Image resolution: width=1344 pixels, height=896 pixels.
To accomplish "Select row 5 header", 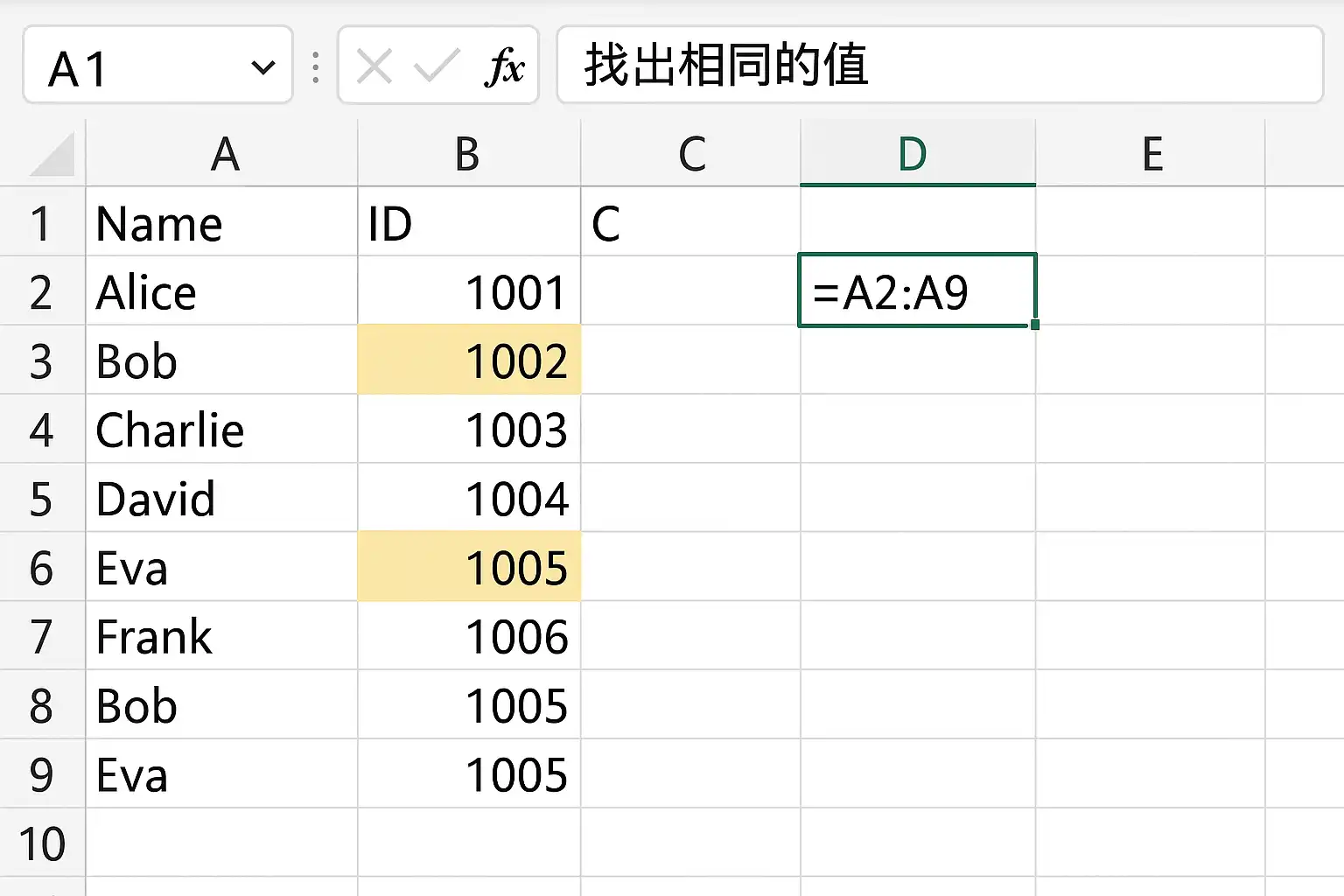I will coord(41,499).
